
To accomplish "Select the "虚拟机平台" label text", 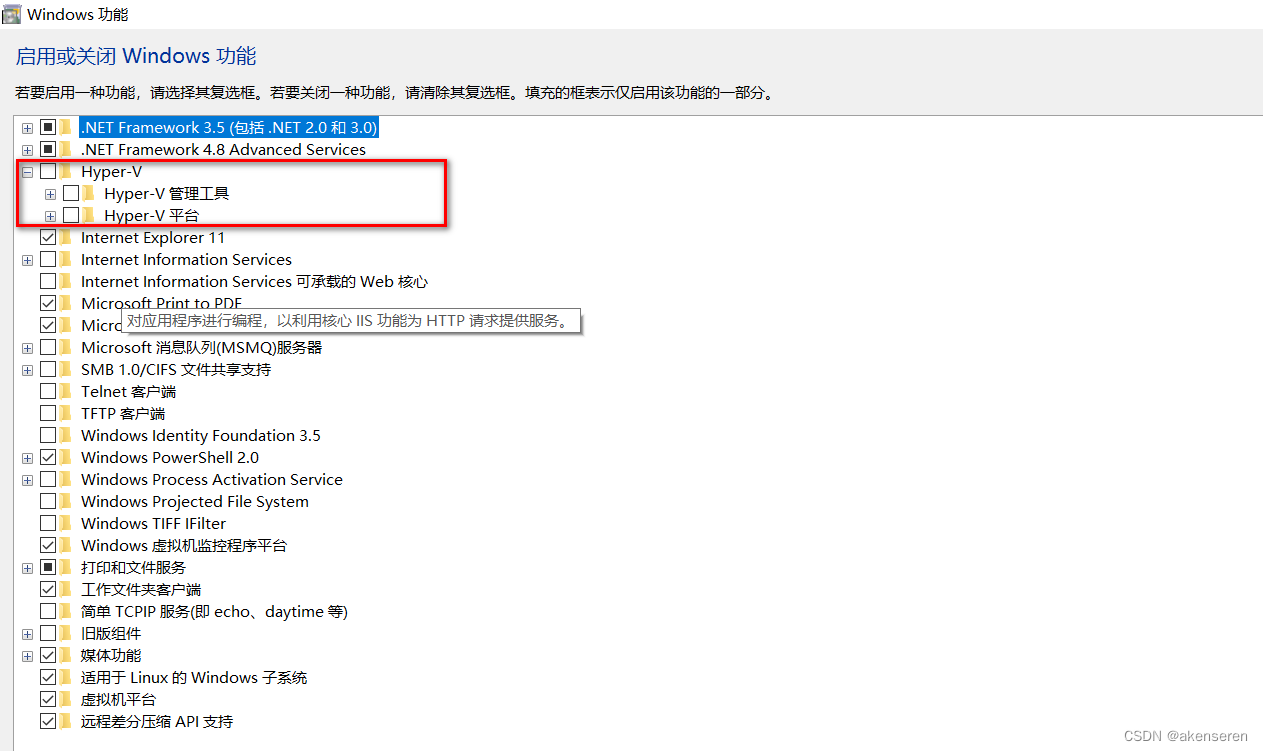I will click(x=118, y=700).
